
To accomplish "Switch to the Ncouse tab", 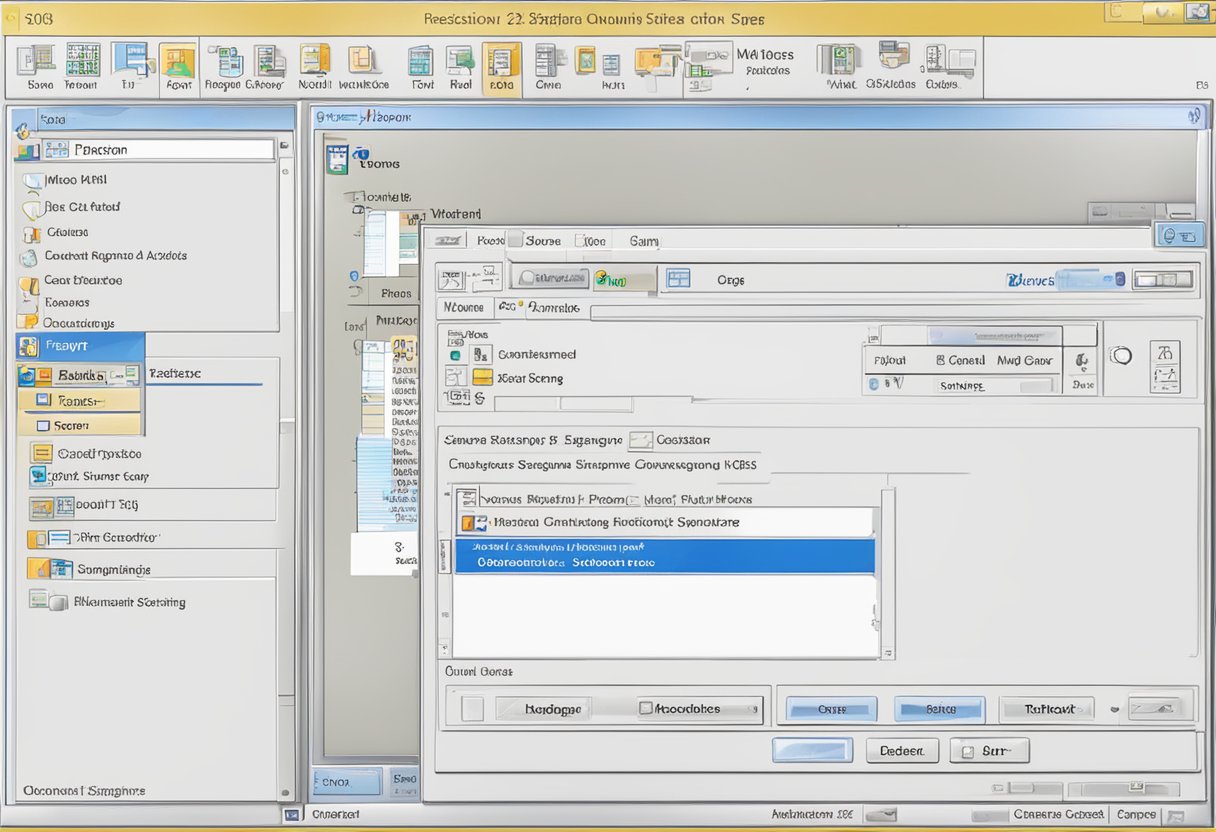I will click(464, 308).
